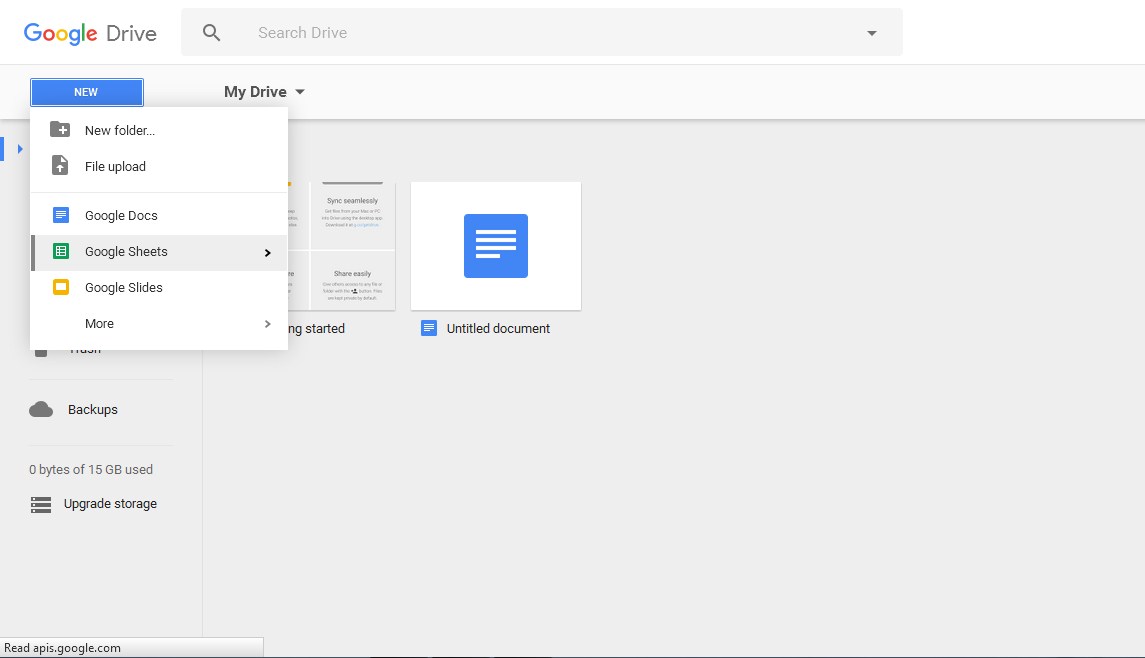Click the File upload arrow icon
Image resolution: width=1145 pixels, height=658 pixels.
click(x=60, y=166)
